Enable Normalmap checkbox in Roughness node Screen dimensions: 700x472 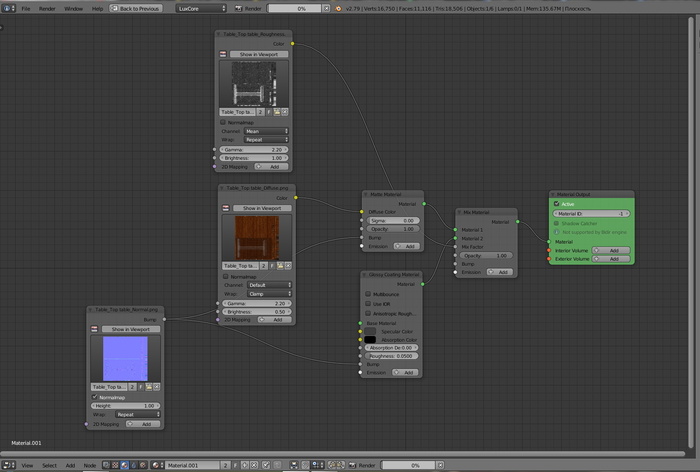click(x=223, y=123)
